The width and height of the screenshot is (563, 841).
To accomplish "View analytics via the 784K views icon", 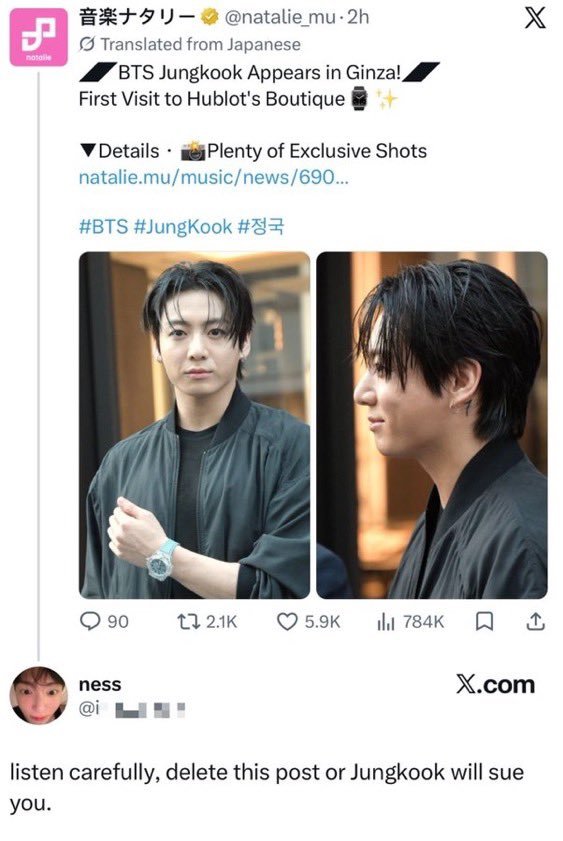I will click(386, 622).
